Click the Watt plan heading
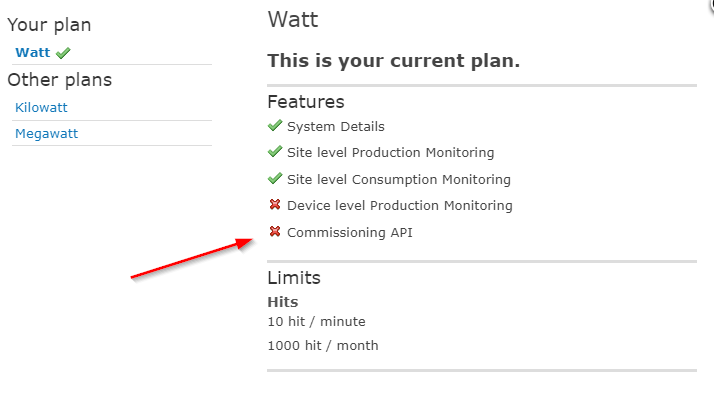Image resolution: width=714 pixels, height=405 pixels. (x=293, y=19)
